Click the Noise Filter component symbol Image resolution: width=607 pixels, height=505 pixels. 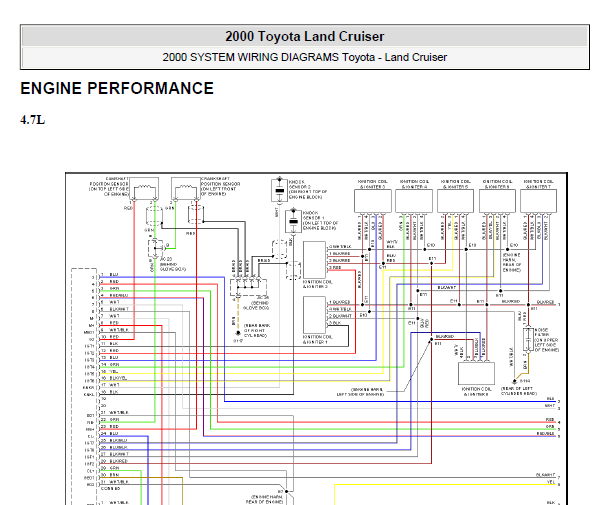click(x=528, y=339)
